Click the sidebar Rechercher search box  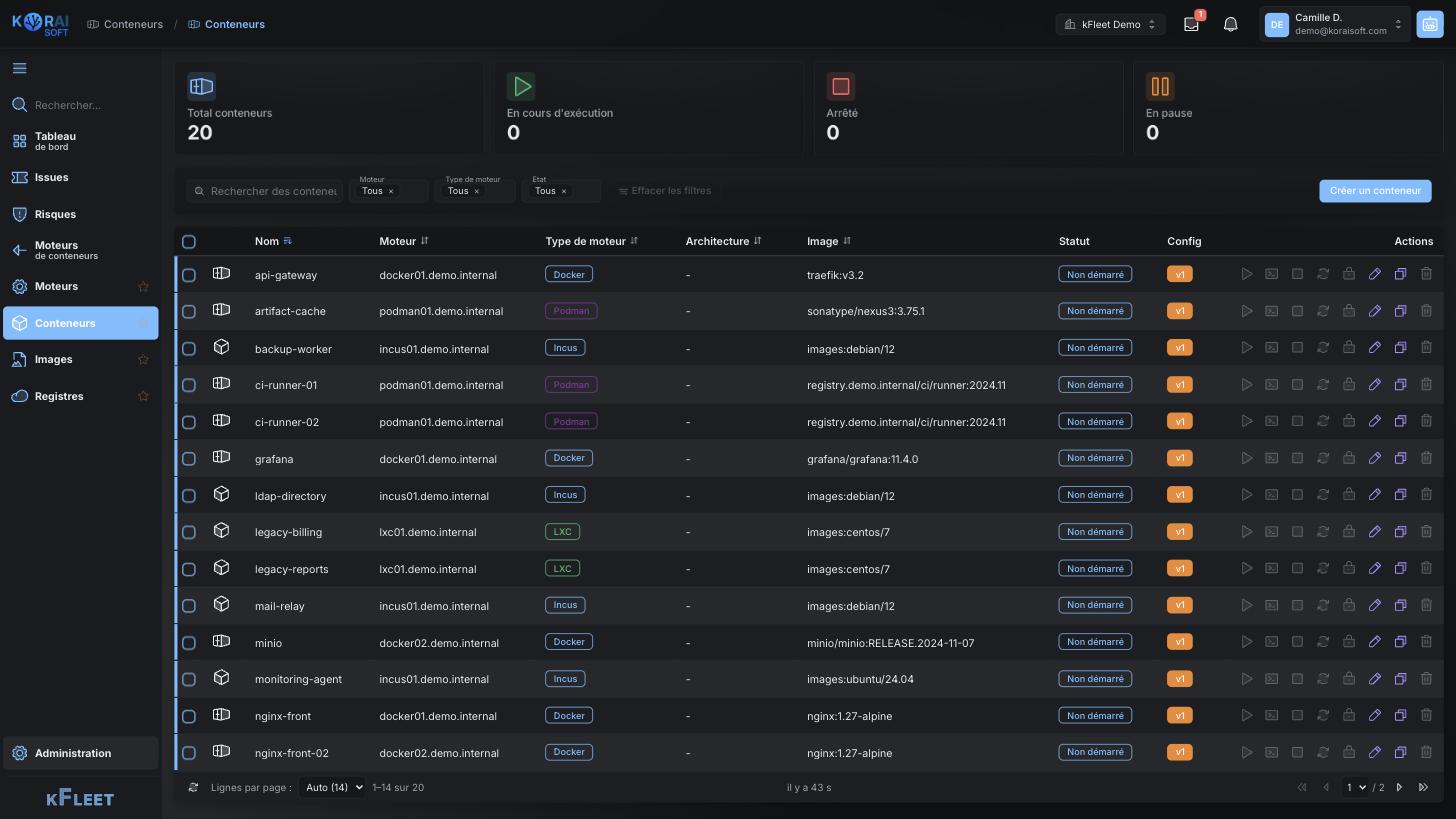point(80,105)
